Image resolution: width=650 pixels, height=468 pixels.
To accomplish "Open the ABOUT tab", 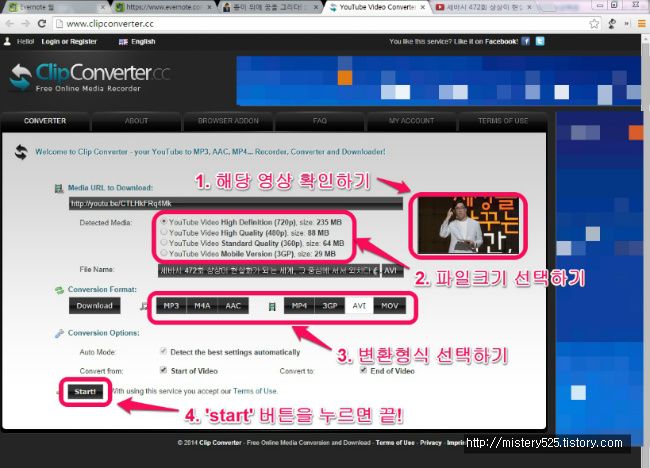I will click(136, 121).
